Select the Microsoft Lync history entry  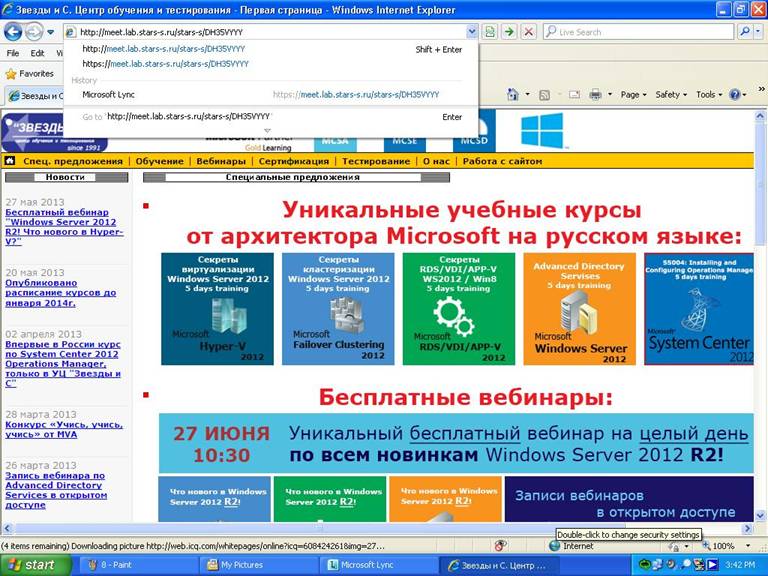click(271, 95)
